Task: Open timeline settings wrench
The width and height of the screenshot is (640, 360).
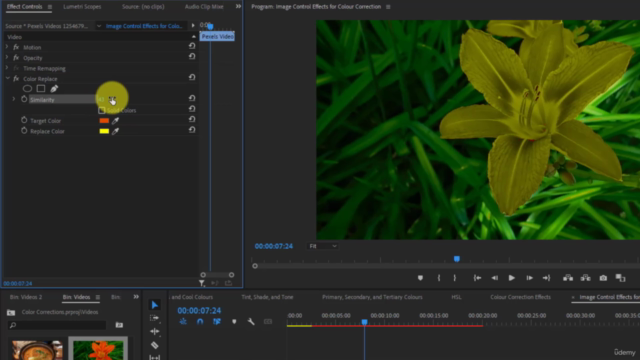Action: pyautogui.click(x=251, y=322)
